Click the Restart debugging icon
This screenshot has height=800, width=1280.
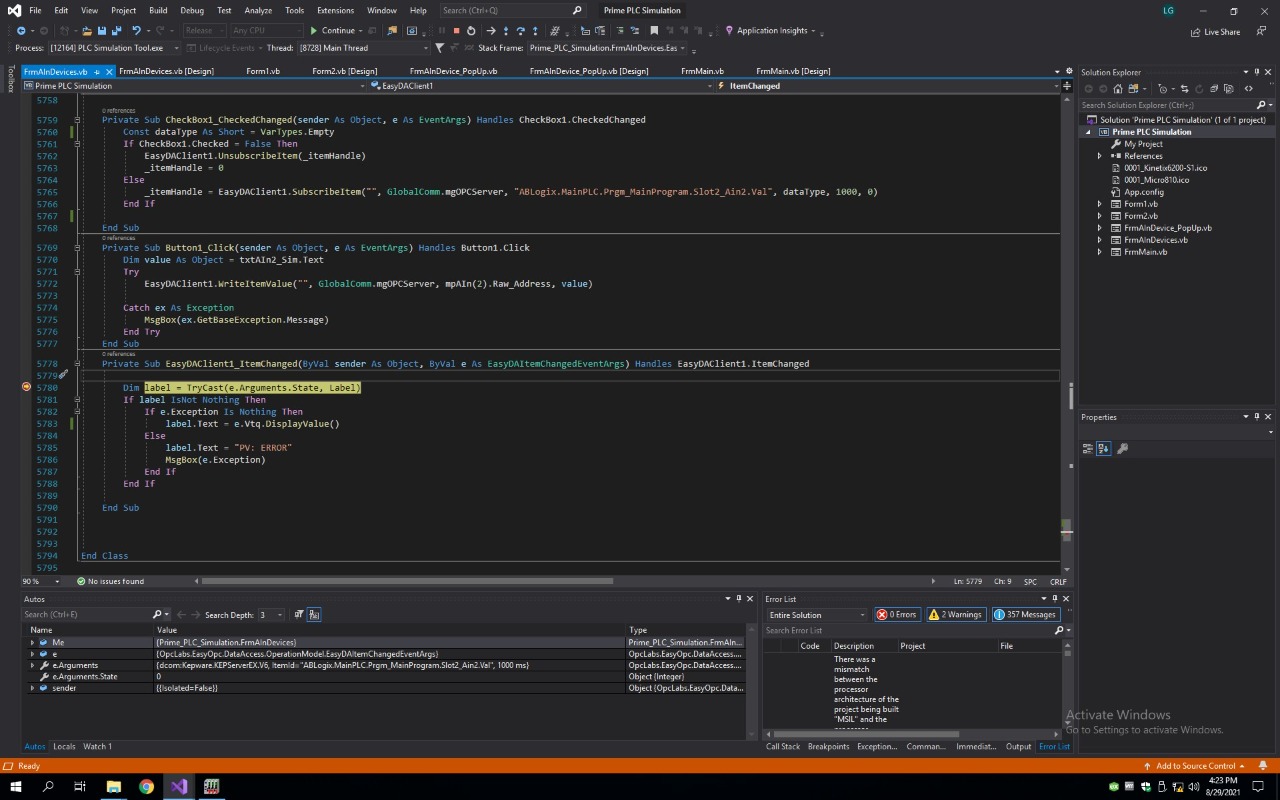coord(471,31)
